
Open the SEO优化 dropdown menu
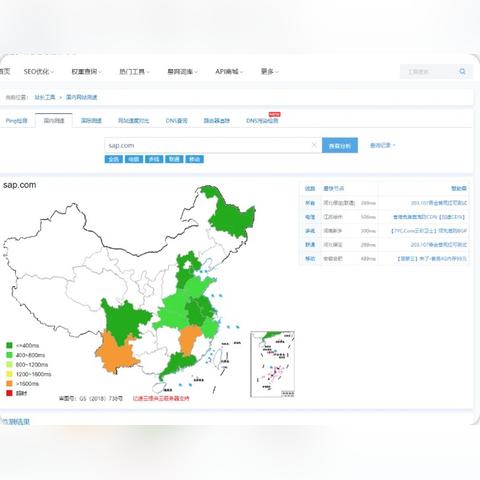click(x=39, y=72)
